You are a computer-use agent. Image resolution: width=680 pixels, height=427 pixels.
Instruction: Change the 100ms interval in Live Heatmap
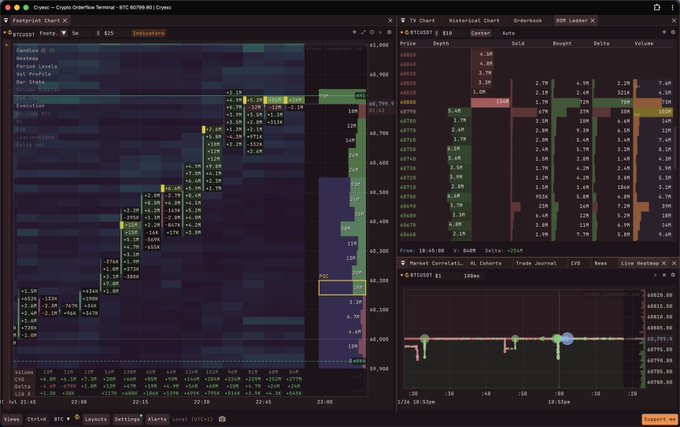(x=471, y=276)
